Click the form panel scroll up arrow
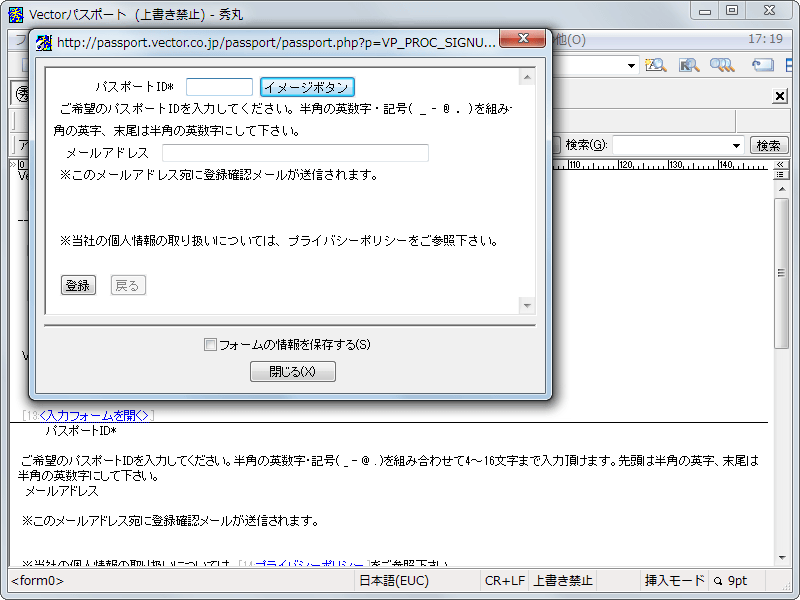Viewport: 800px width, 600px height. tap(527, 78)
